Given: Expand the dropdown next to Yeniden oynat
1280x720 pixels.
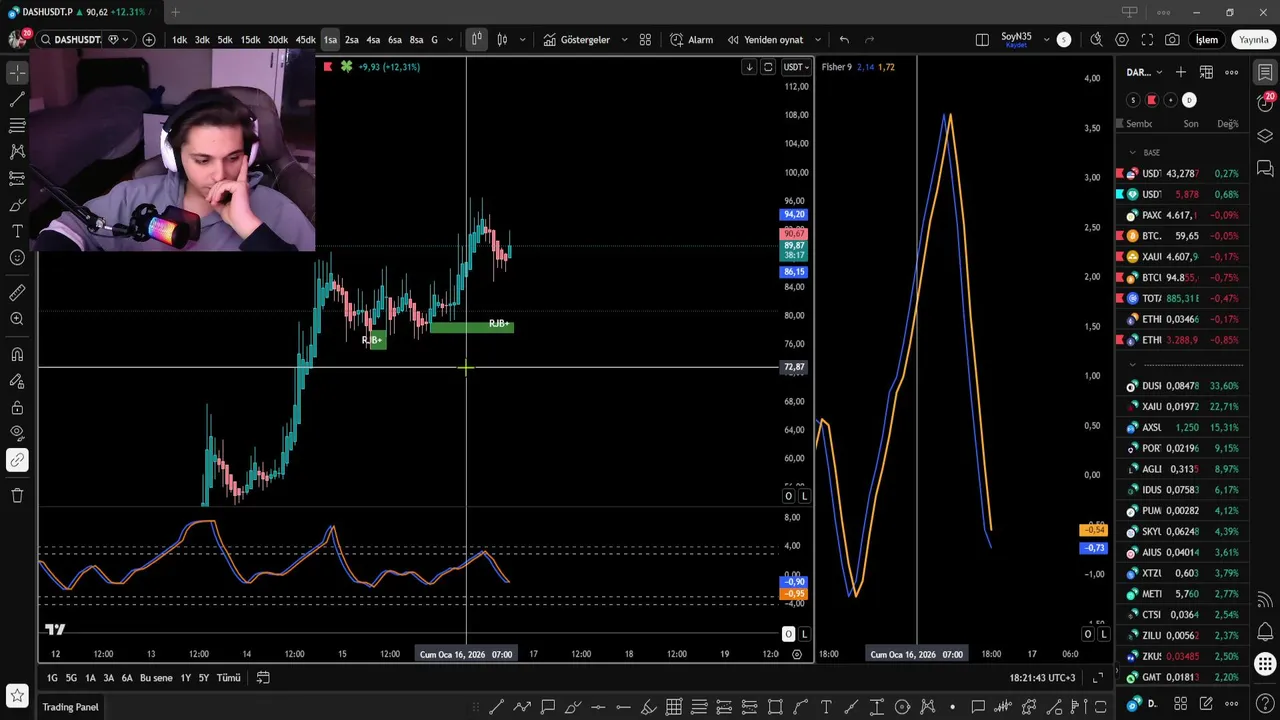Looking at the screenshot, I should pos(818,40).
